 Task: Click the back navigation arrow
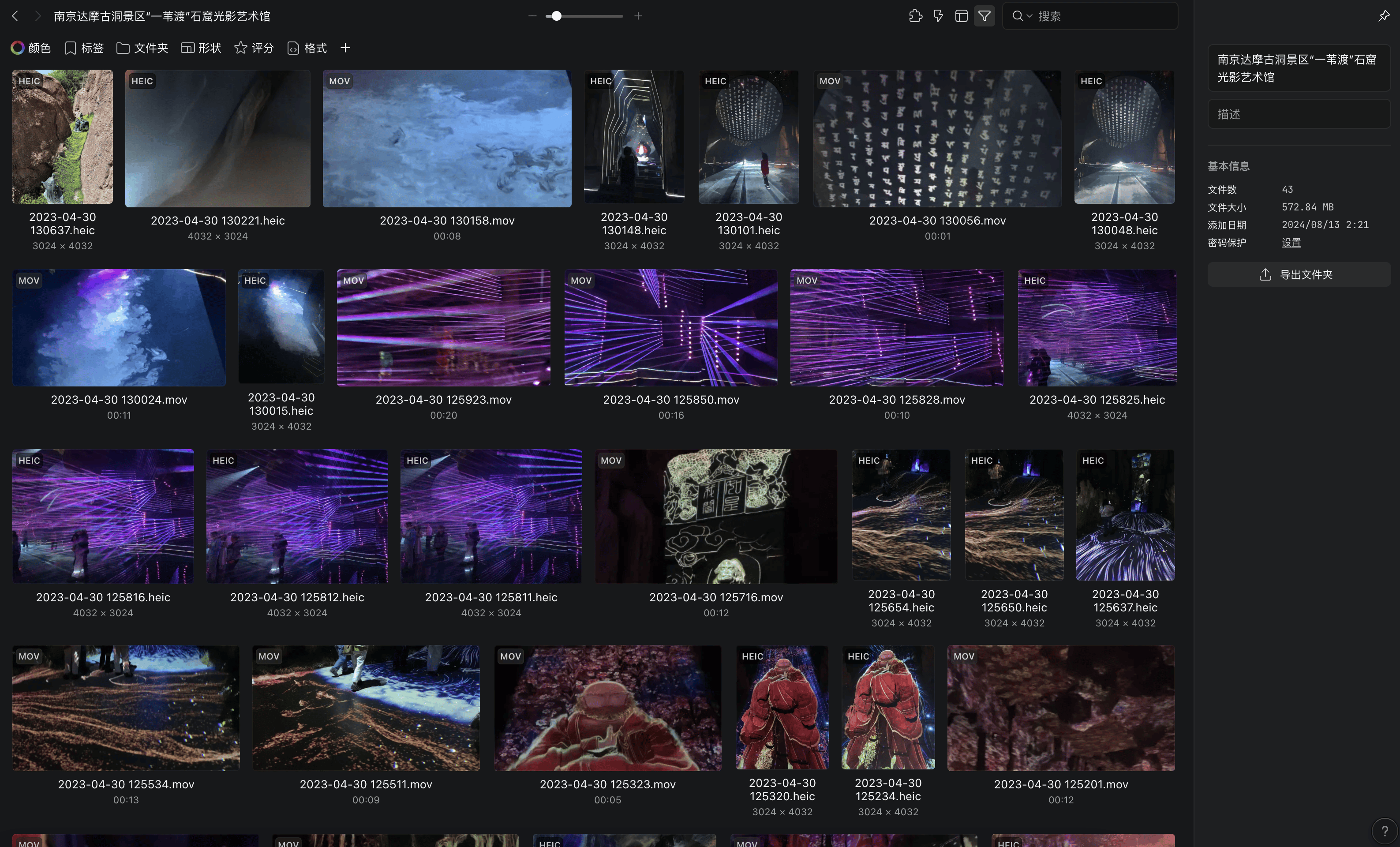[15, 16]
